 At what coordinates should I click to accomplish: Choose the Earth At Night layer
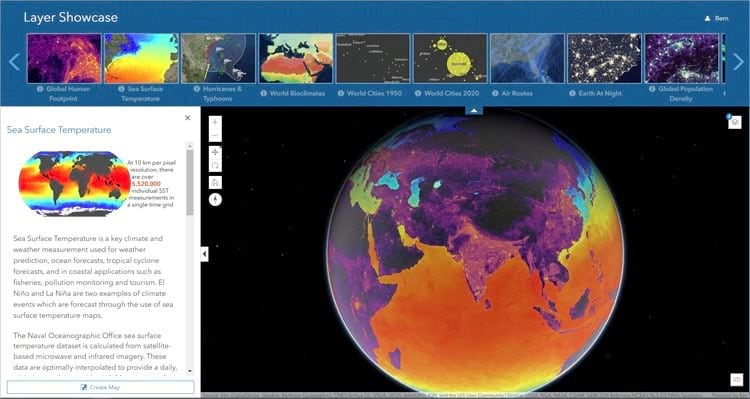click(605, 58)
